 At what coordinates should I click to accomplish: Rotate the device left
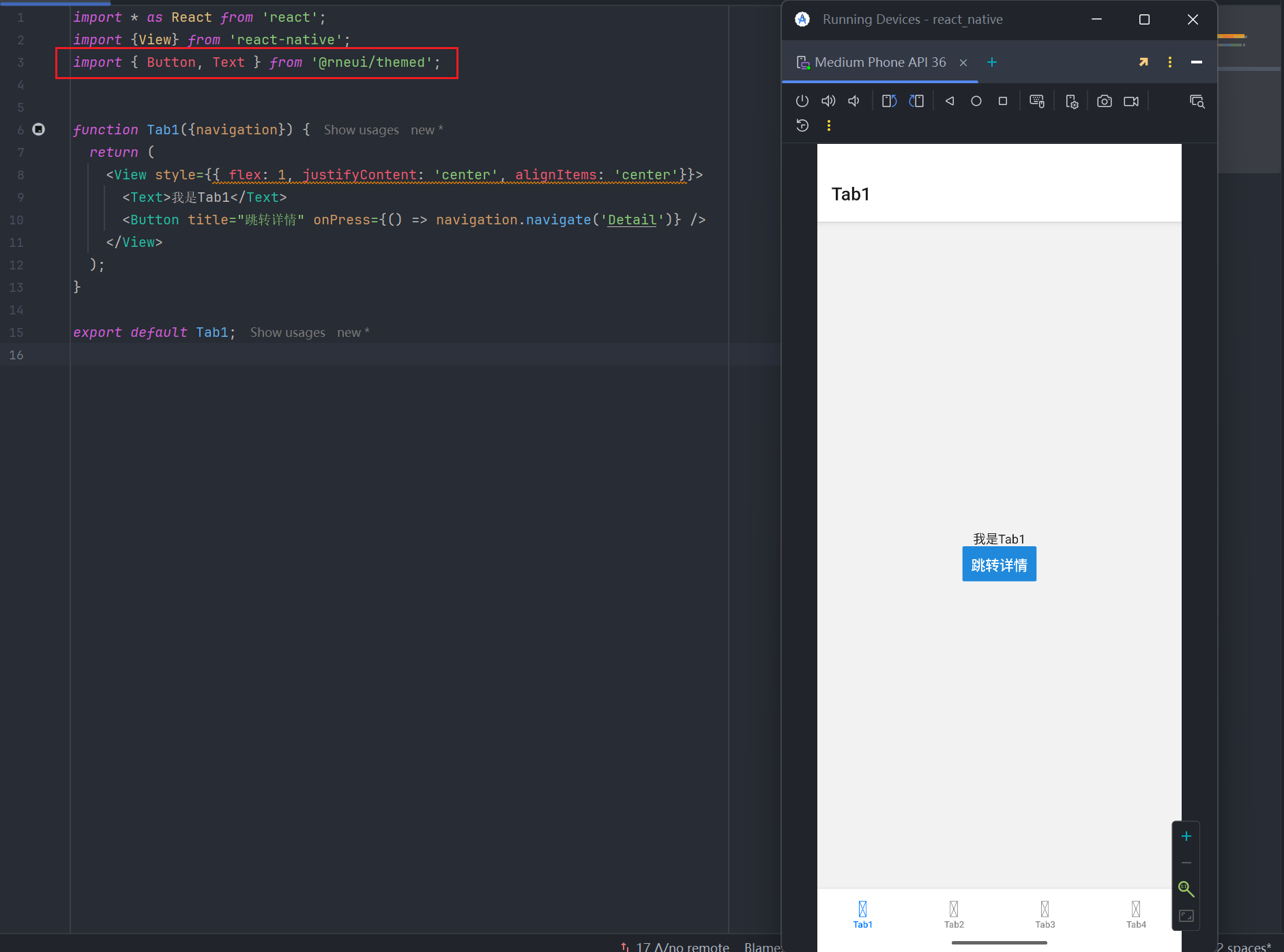pyautogui.click(x=889, y=101)
